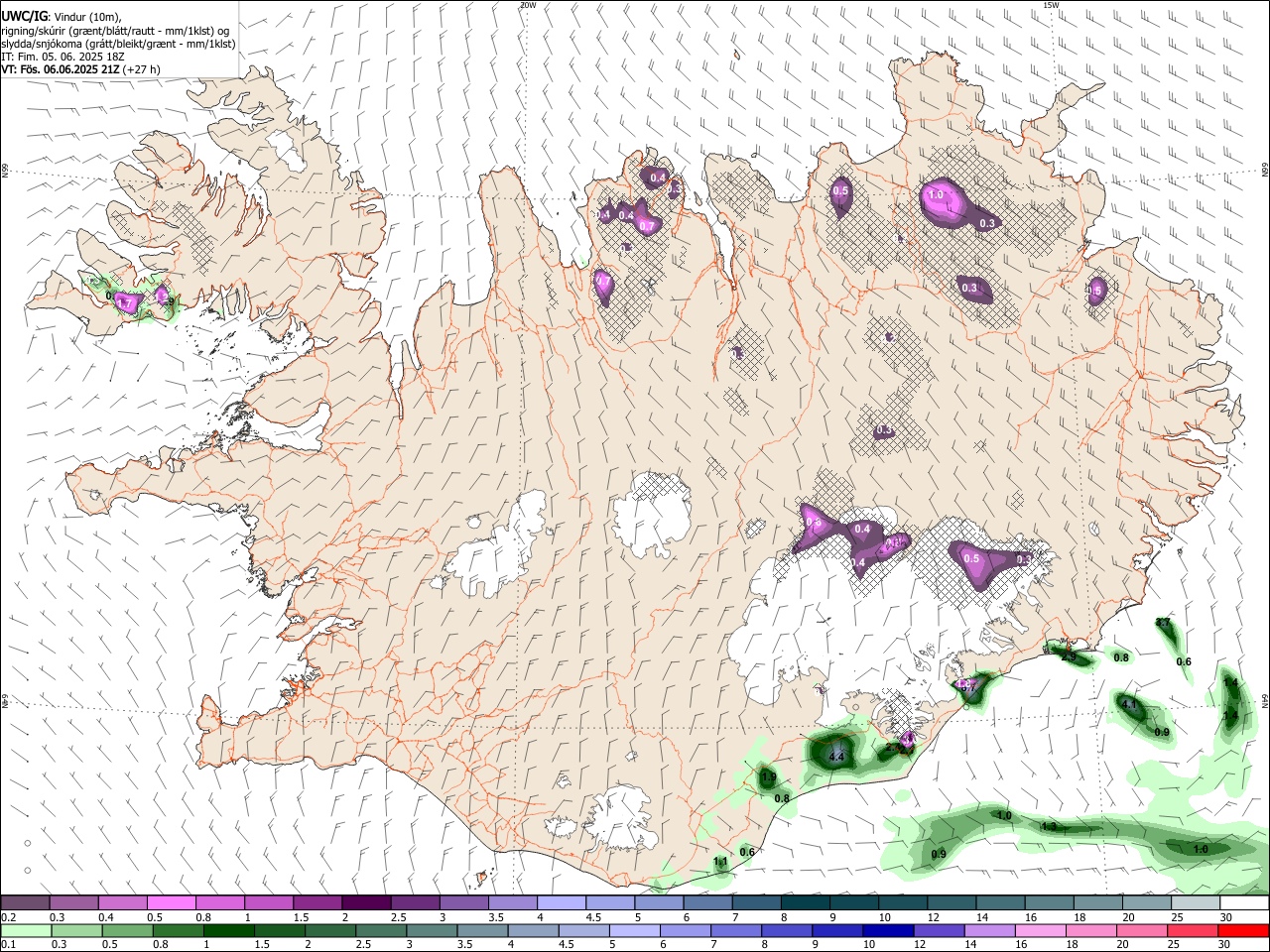Select the 30 red swatch in the rain scale
1270x952 pixels.
[1244, 931]
